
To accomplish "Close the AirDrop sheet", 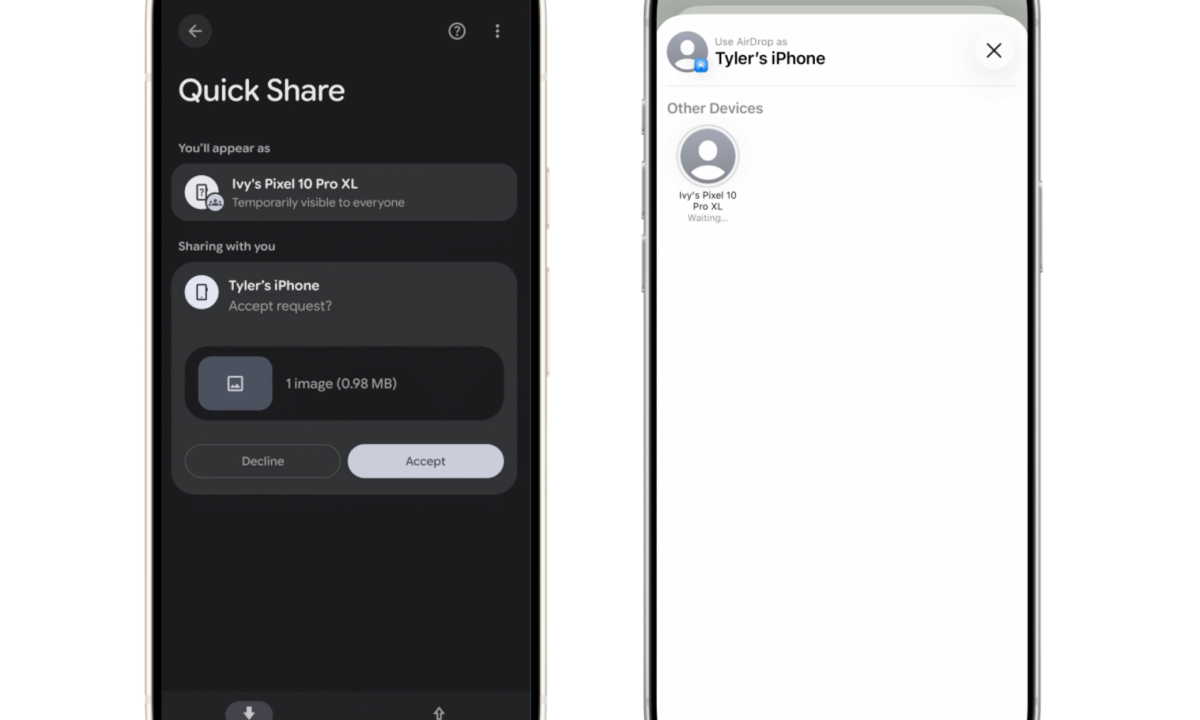I will click(x=993, y=50).
